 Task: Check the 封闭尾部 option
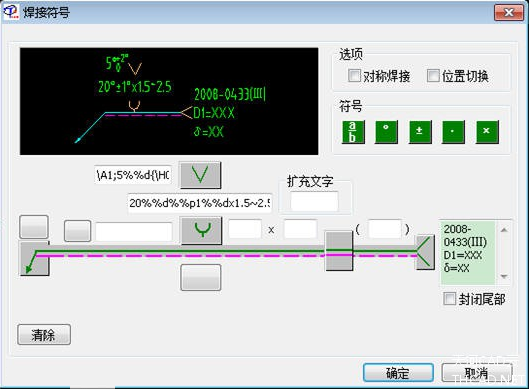[449, 299]
